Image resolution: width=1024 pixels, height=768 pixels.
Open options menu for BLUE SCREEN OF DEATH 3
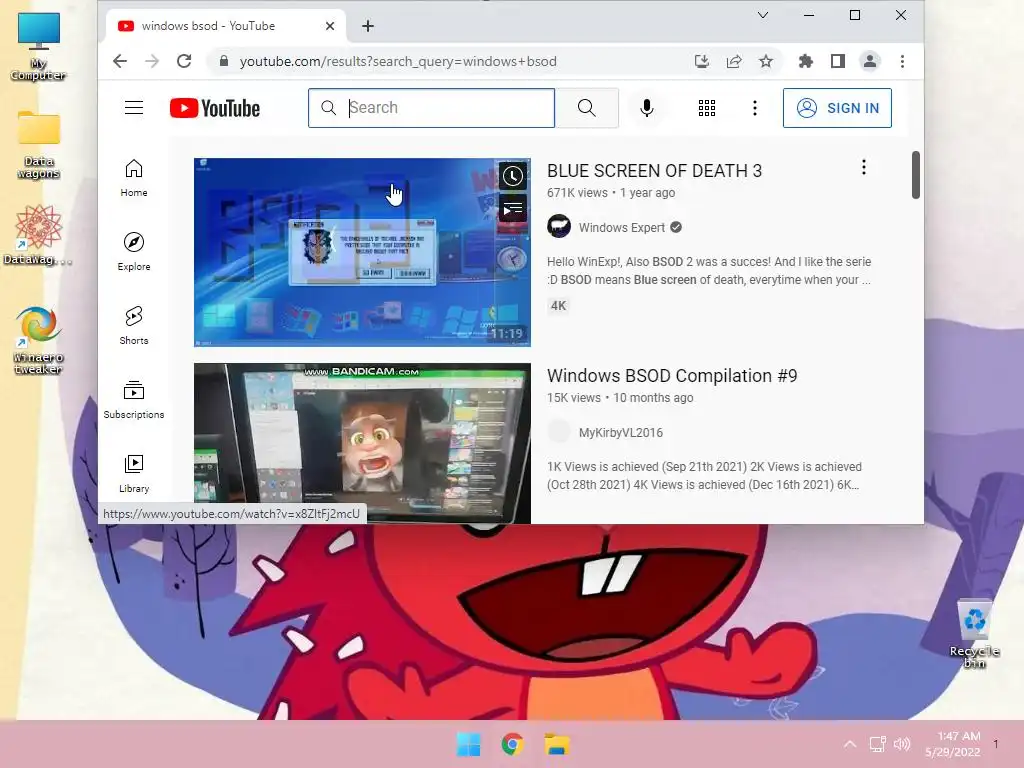coord(863,167)
